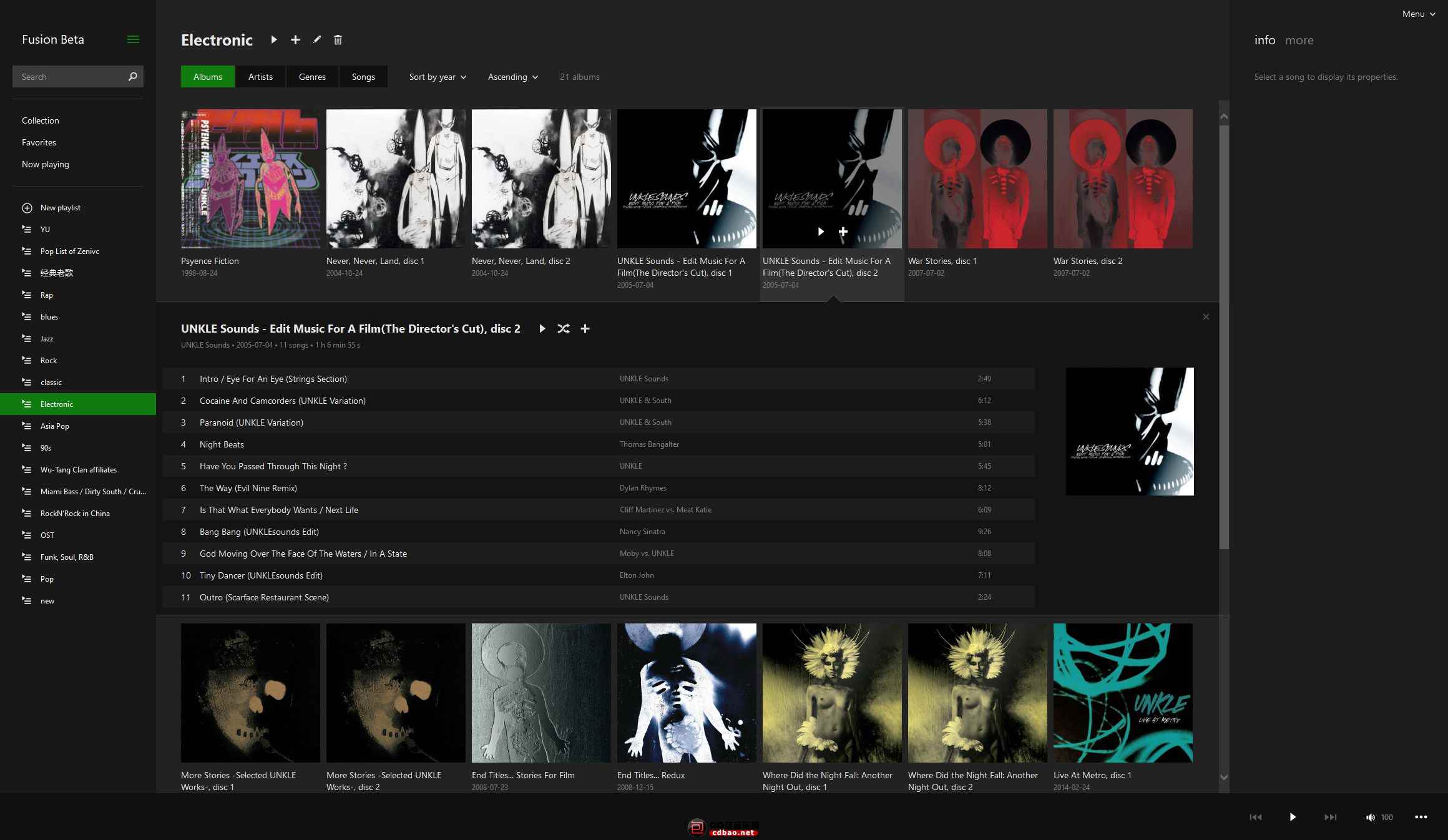Open the Funk, Soul, R&B playlist
Screen dimensions: 1448x840
[x=78, y=557]
